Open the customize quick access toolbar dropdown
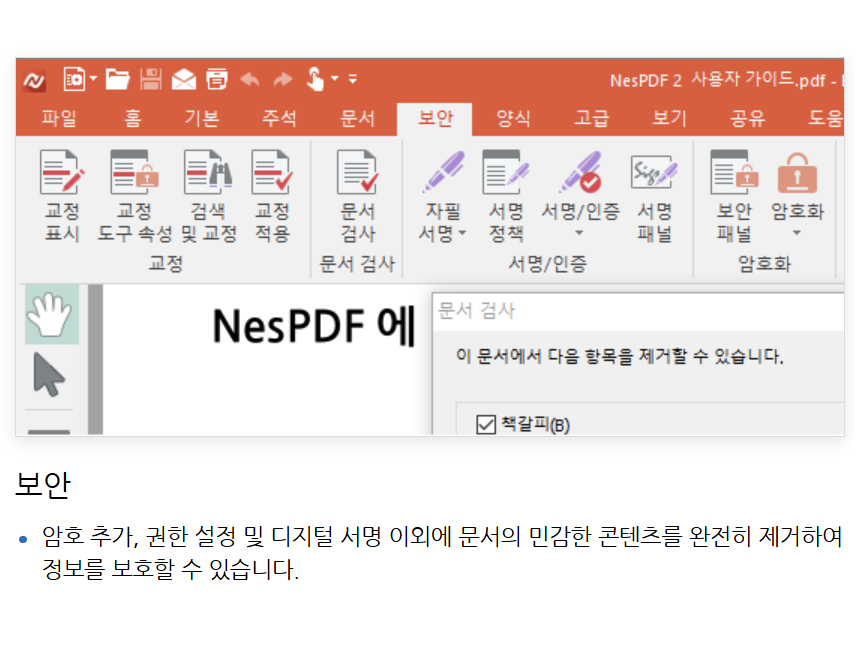This screenshot has width=855, height=660. (353, 80)
